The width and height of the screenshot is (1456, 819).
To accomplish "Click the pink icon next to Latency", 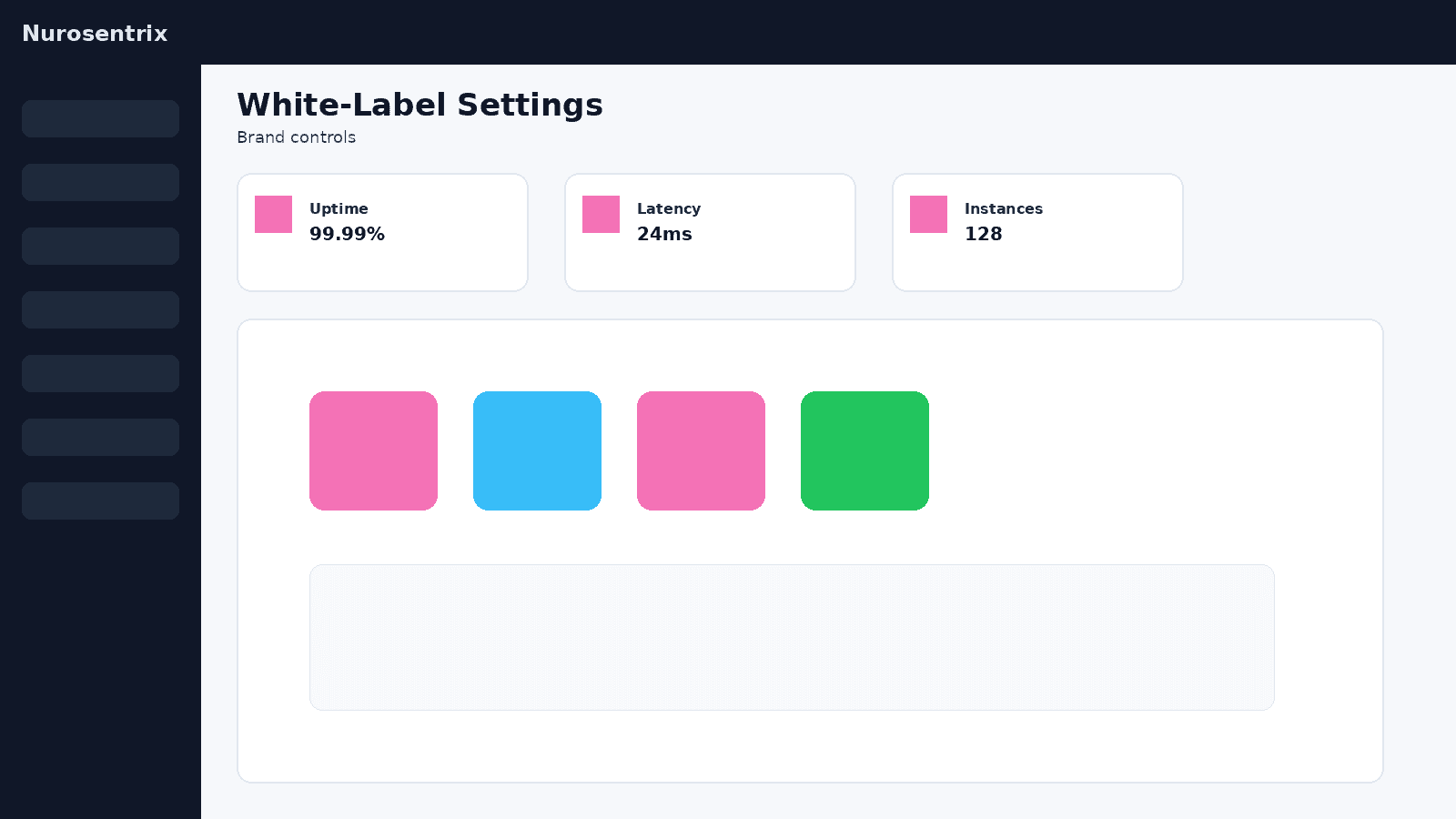I will (x=601, y=214).
